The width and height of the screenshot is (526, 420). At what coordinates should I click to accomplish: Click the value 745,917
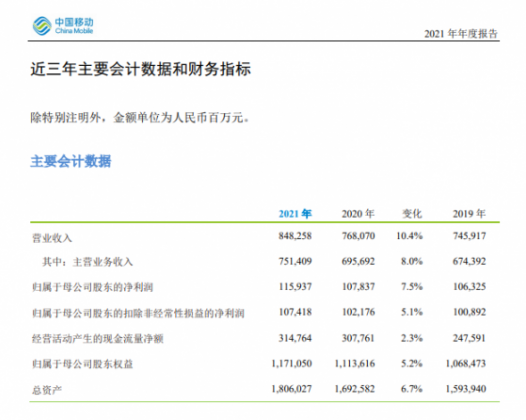click(469, 236)
